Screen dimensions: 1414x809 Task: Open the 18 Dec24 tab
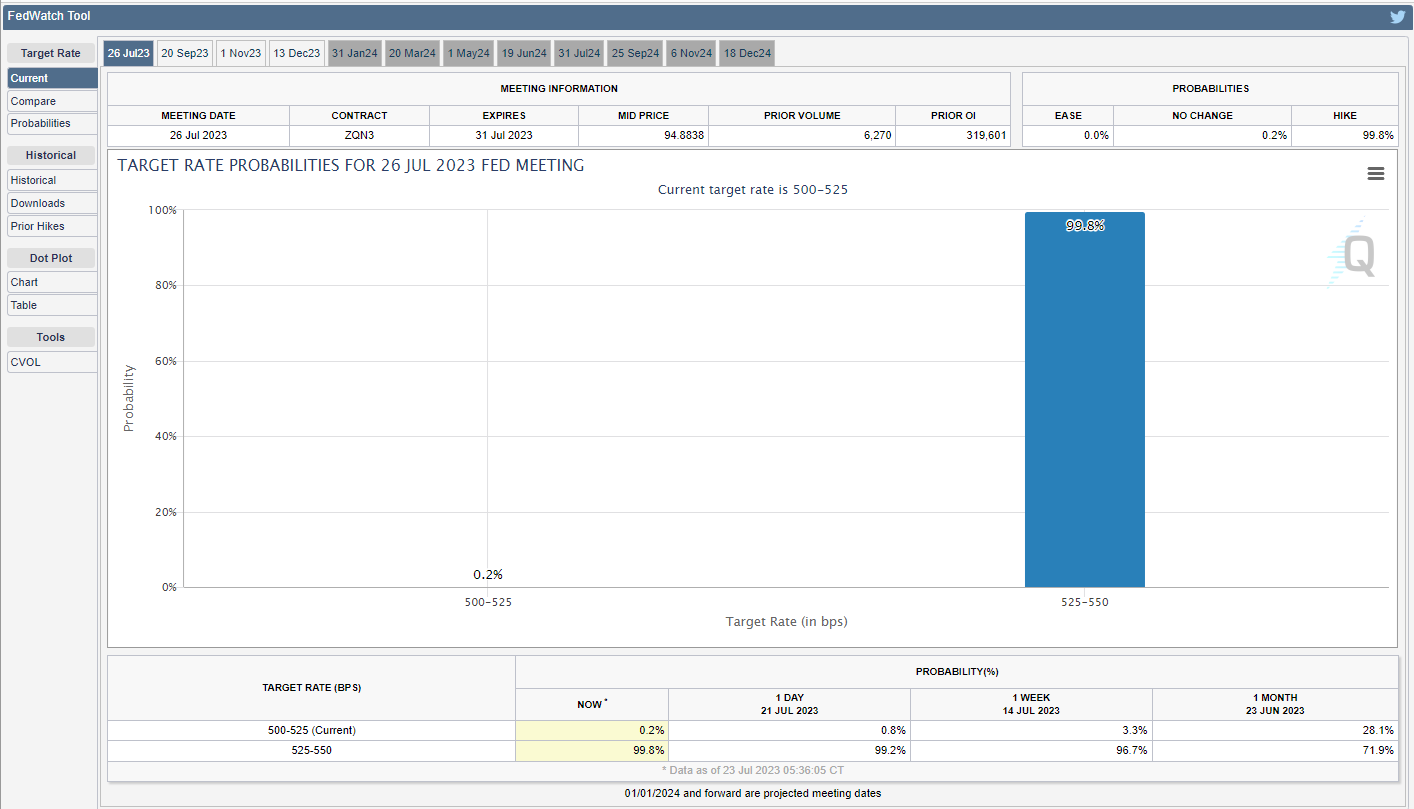[747, 53]
